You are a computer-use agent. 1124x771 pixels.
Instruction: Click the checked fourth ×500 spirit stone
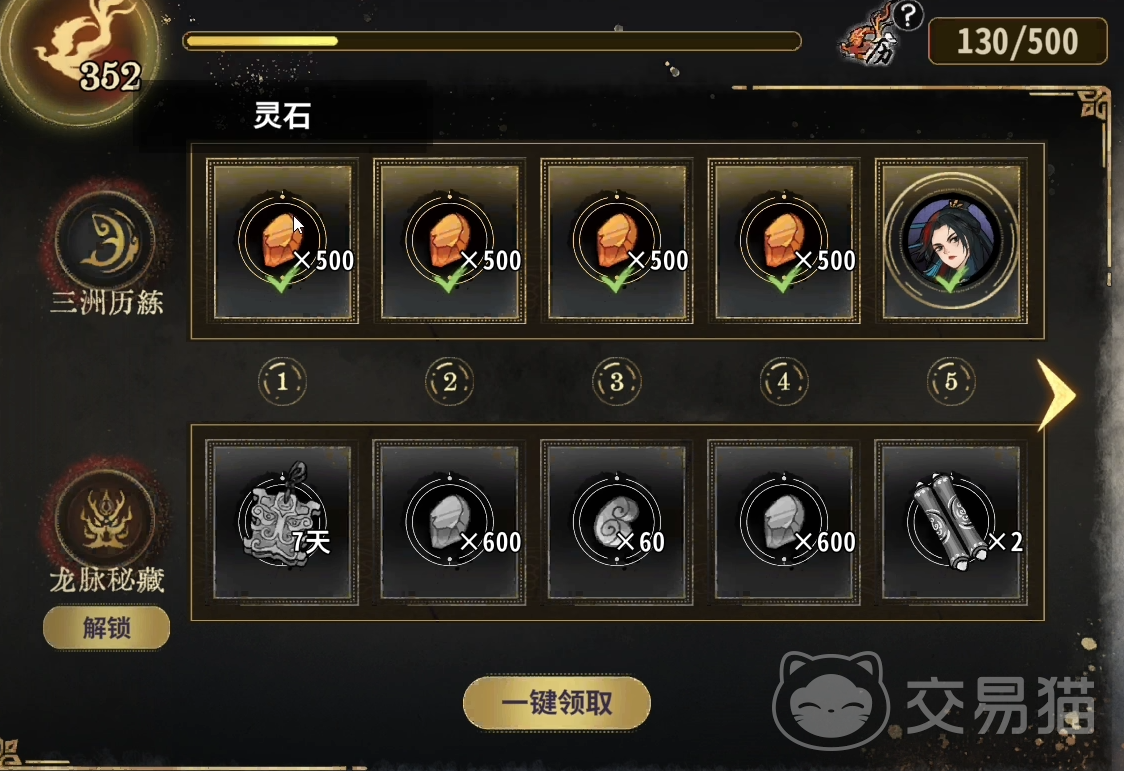(x=784, y=241)
